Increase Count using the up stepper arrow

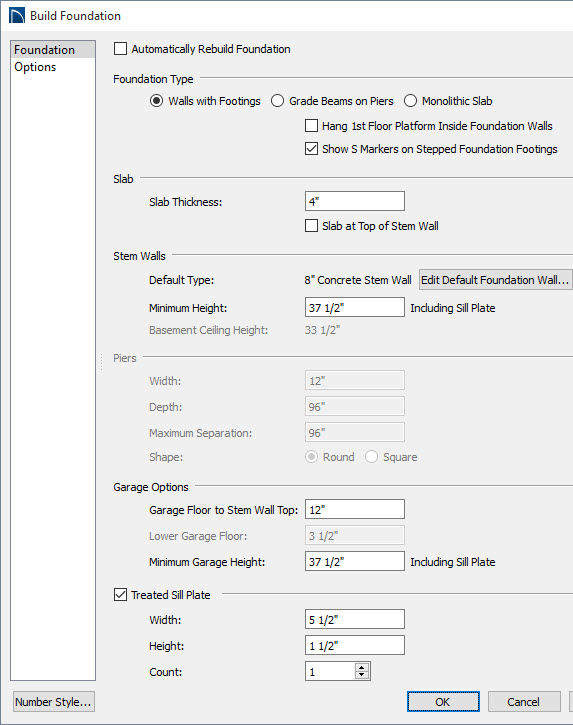(x=362, y=667)
